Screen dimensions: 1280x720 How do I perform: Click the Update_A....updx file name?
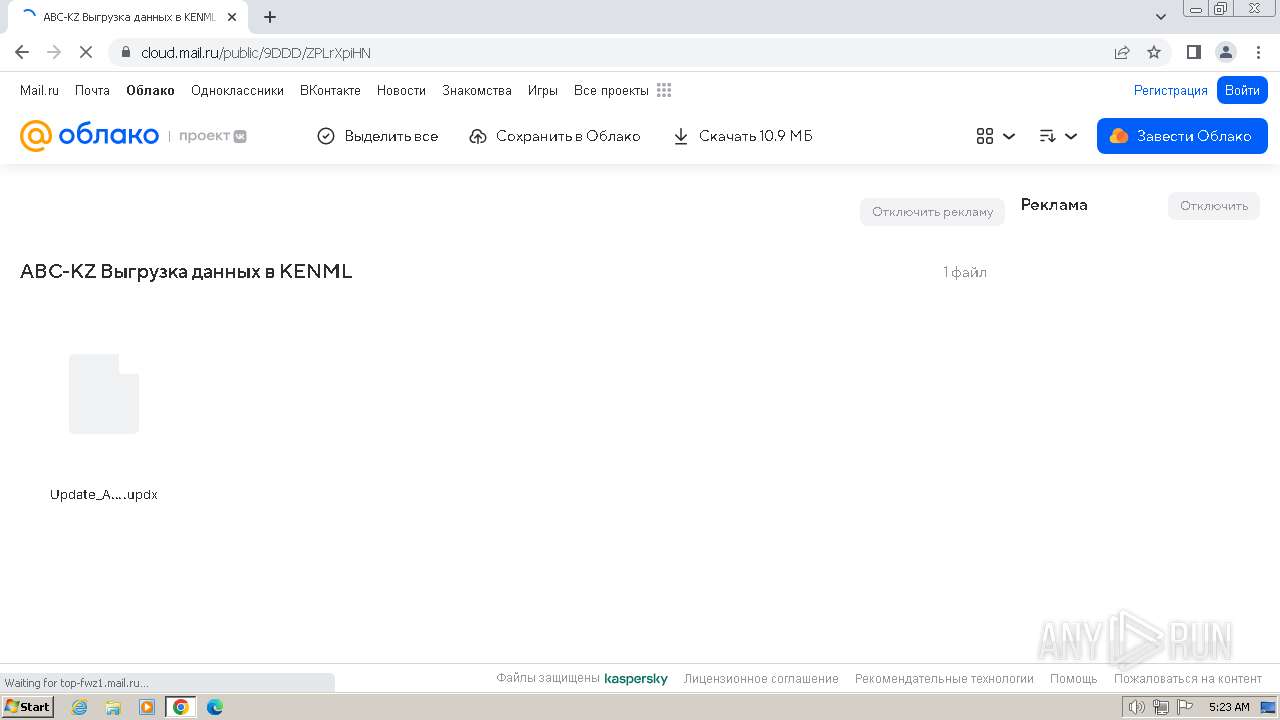pos(104,494)
